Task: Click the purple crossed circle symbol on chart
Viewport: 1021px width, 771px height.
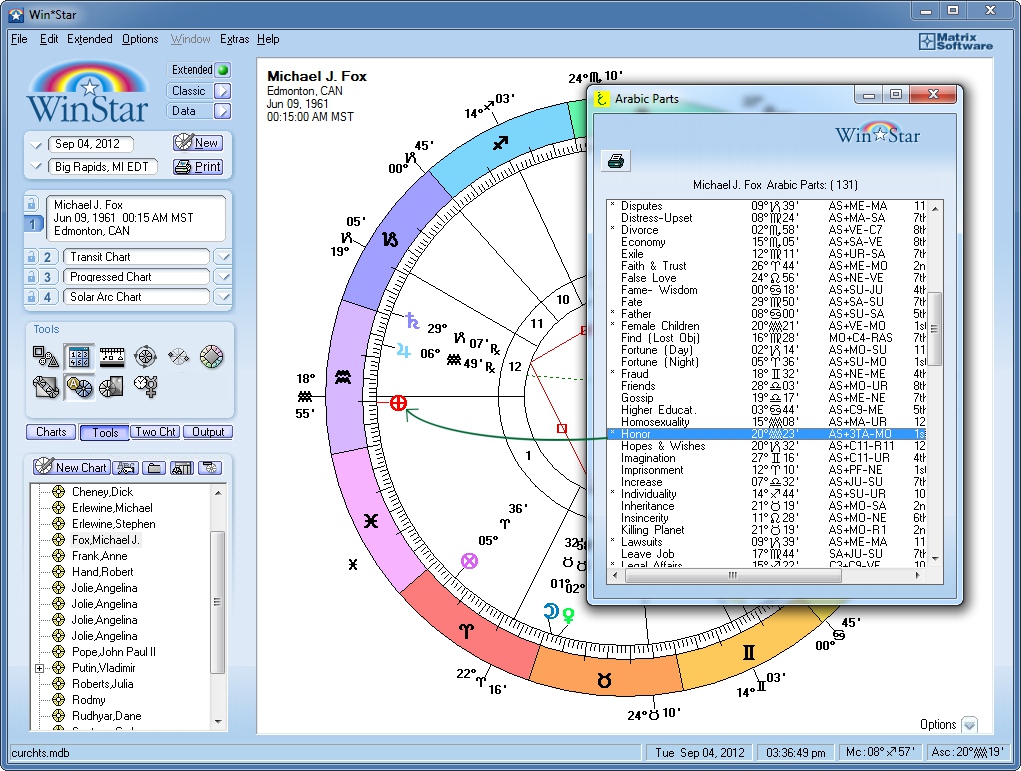Action: pos(469,561)
